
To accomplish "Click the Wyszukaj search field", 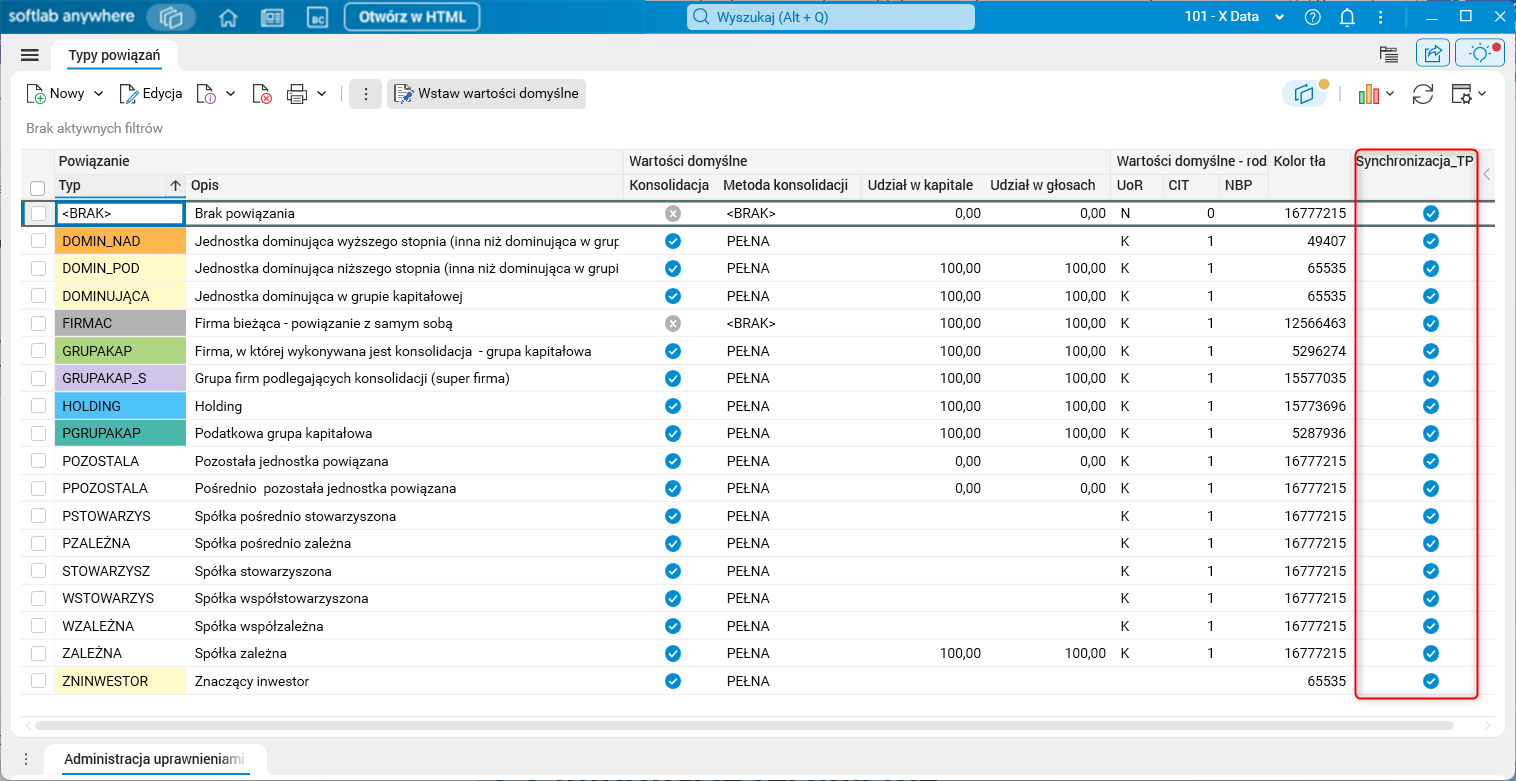I will tap(830, 17).
